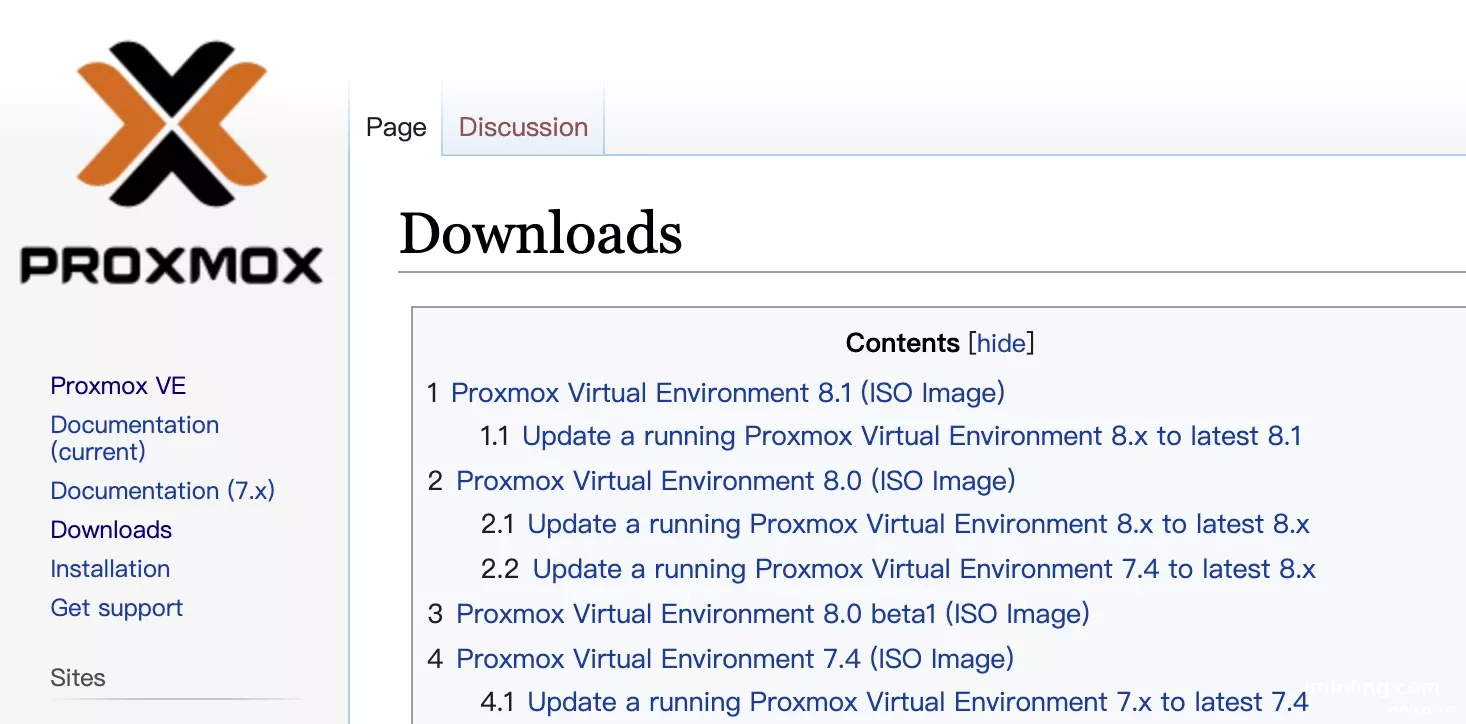Click the Contents title text
The height and width of the screenshot is (724, 1466).
click(x=903, y=343)
